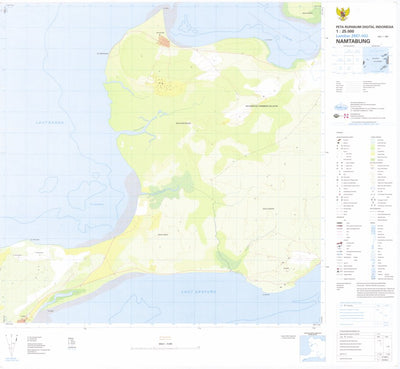Select the NAMTABUNG sheet title
Screen dimensions: 400x369
click(x=353, y=41)
